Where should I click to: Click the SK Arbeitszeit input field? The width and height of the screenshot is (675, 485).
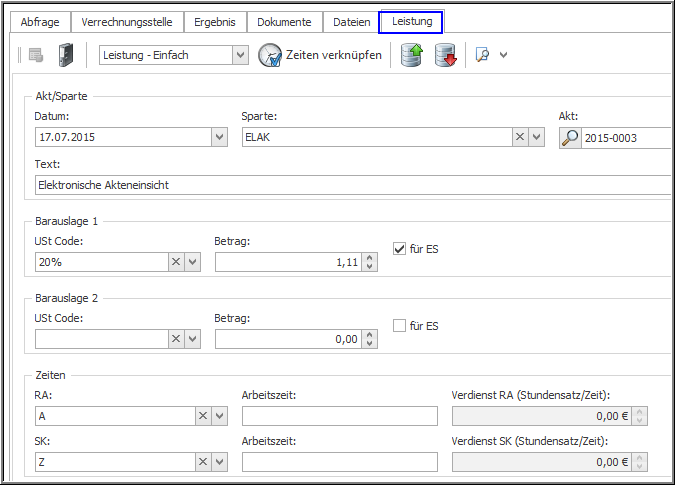click(x=340, y=462)
